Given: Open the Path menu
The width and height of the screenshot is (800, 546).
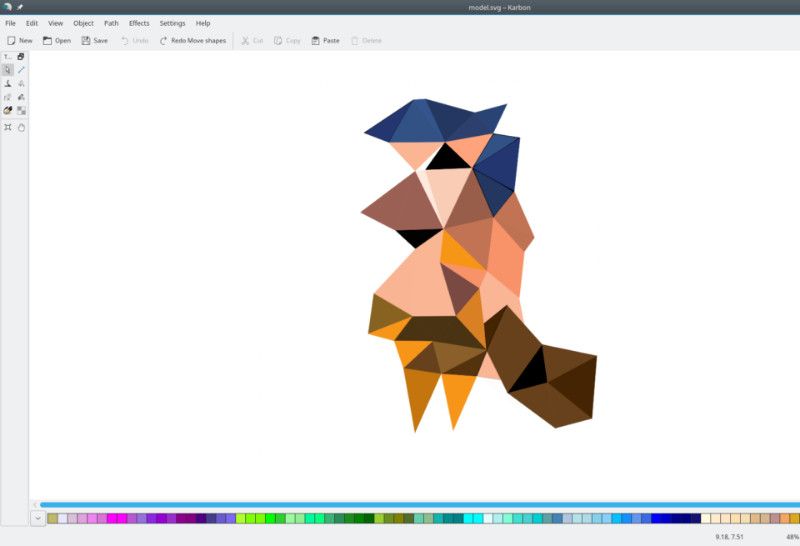Looking at the screenshot, I should coord(111,23).
